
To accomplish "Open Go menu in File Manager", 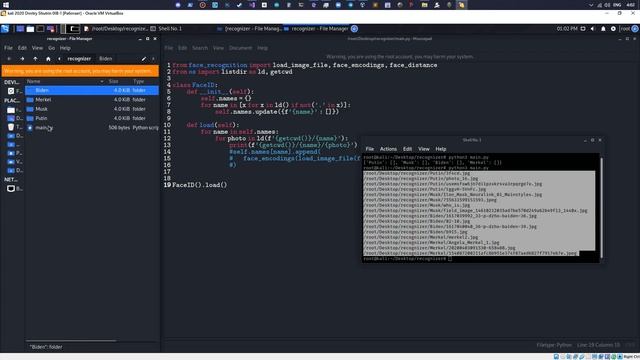I will point(51,48).
